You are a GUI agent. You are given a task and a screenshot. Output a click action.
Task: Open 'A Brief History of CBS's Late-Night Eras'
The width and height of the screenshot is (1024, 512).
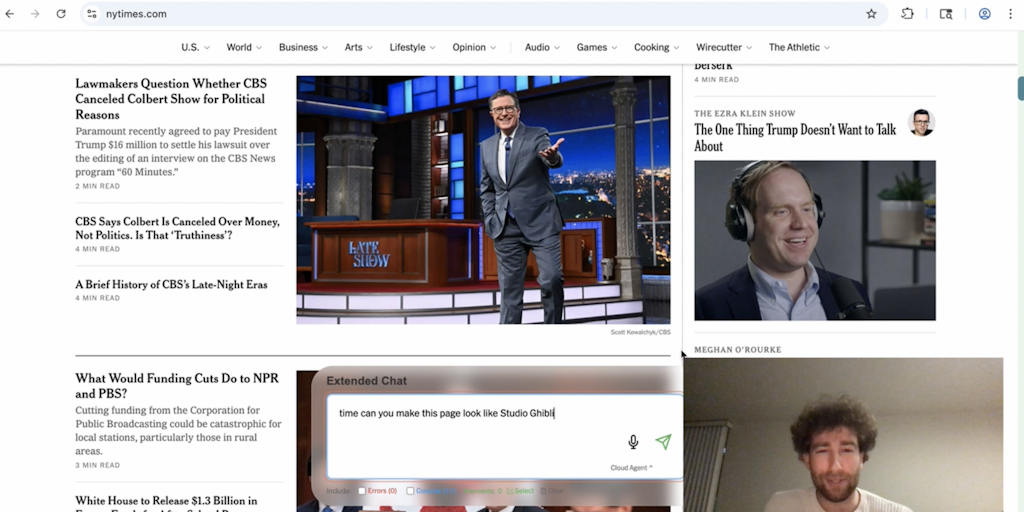pos(171,285)
